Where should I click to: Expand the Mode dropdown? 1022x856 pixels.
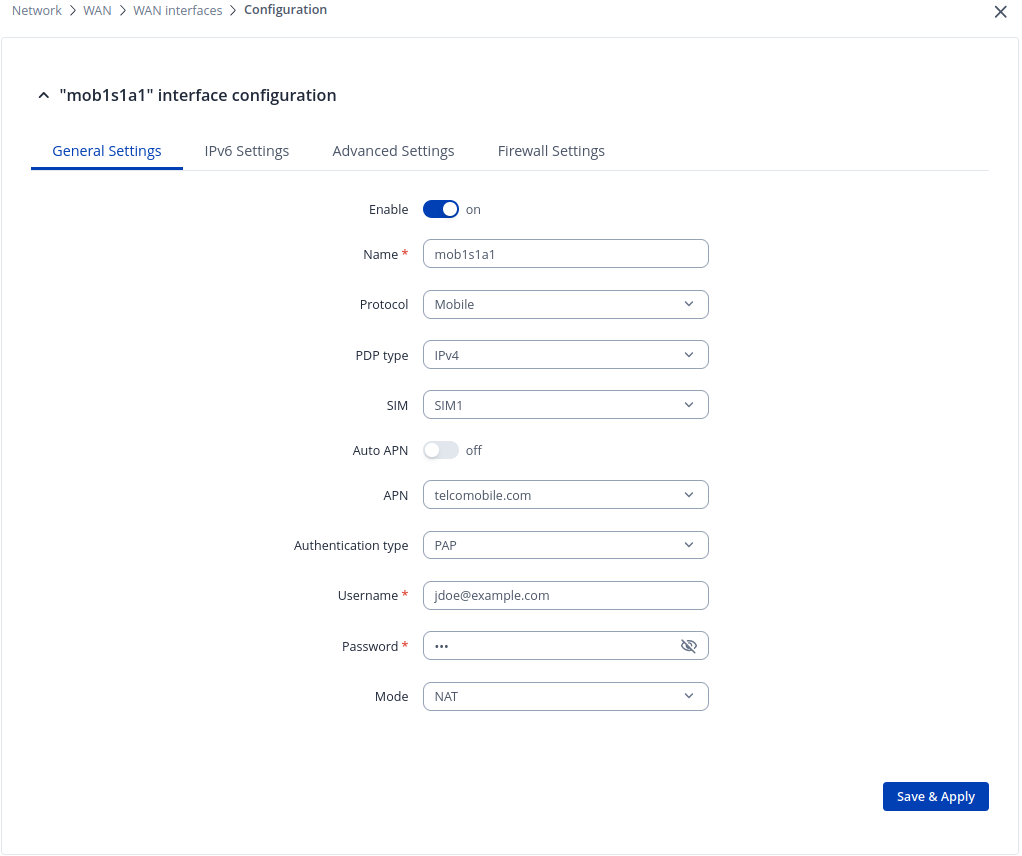pyautogui.click(x=565, y=696)
